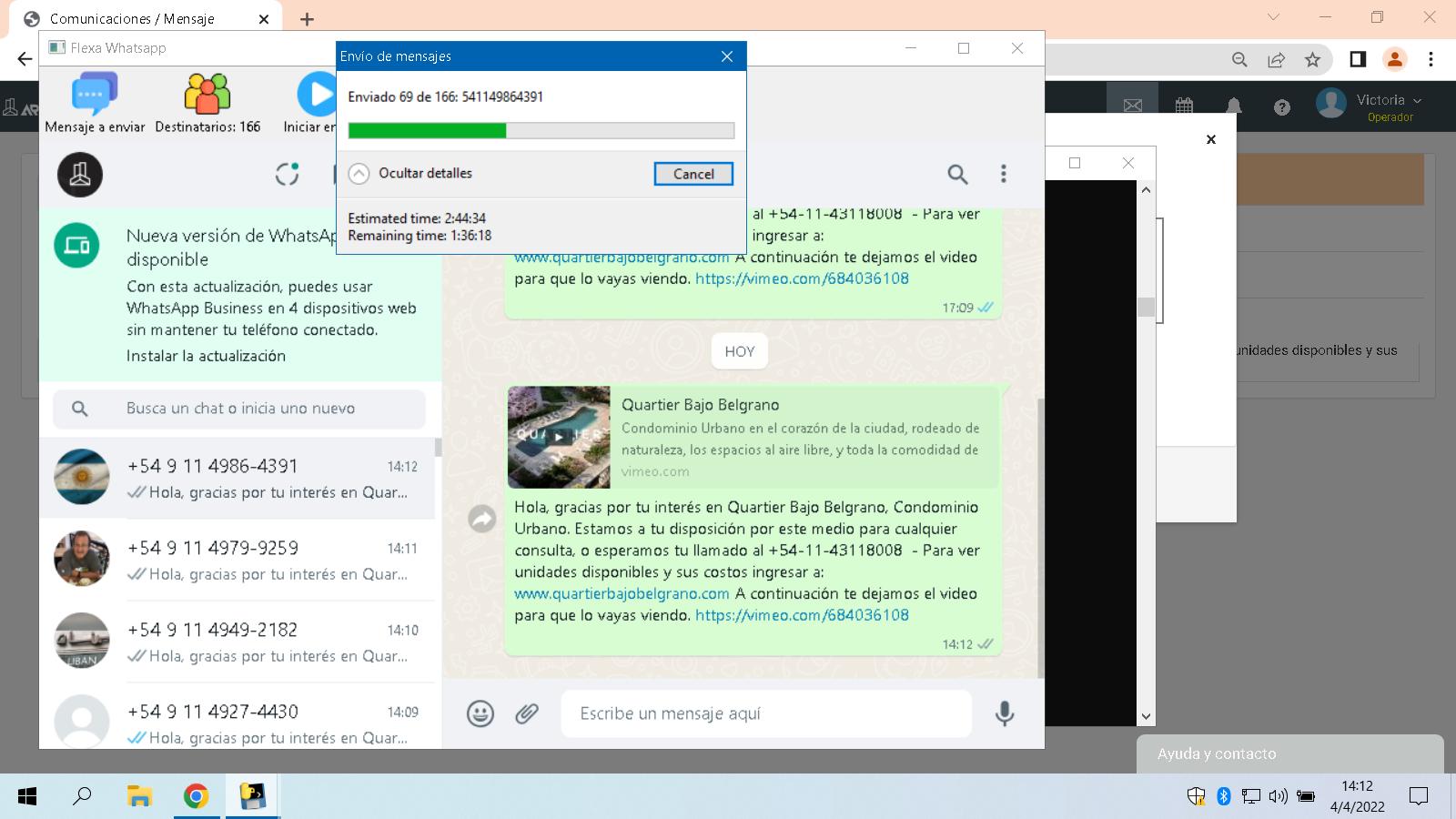Go back in the browser

coord(25,59)
